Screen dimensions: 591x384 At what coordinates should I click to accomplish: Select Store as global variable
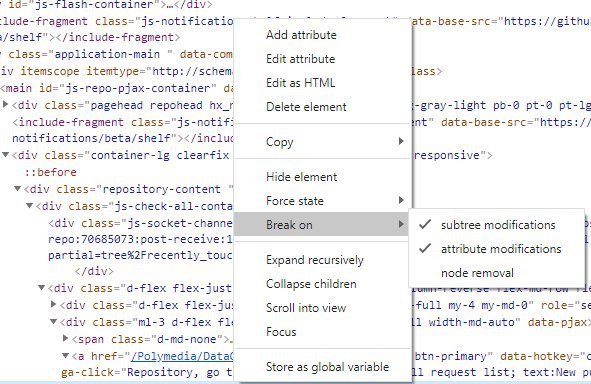pyautogui.click(x=327, y=367)
